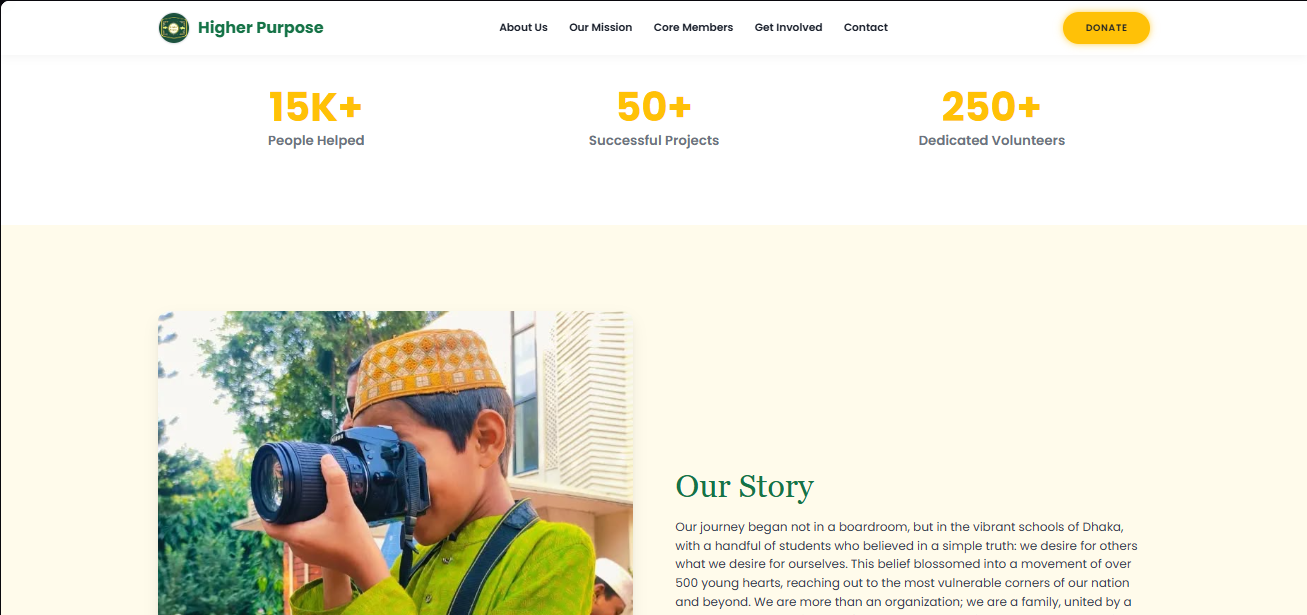Select the Dedicated Volunteers label
The height and width of the screenshot is (615, 1307).
(992, 141)
